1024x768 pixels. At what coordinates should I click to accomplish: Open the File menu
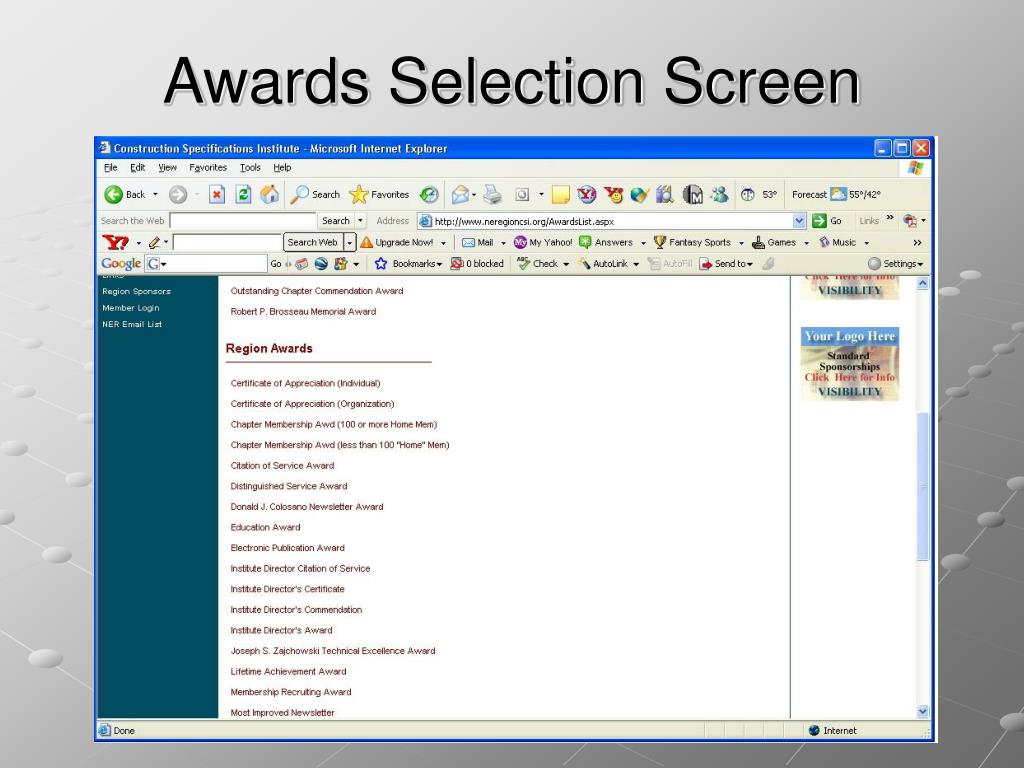tap(110, 168)
